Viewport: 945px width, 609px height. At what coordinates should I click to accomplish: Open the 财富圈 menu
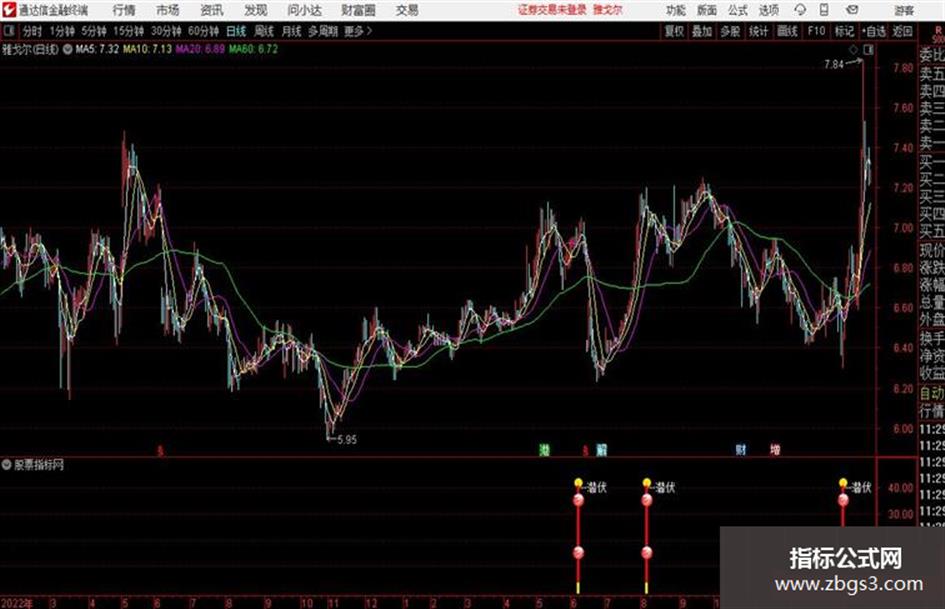point(358,10)
